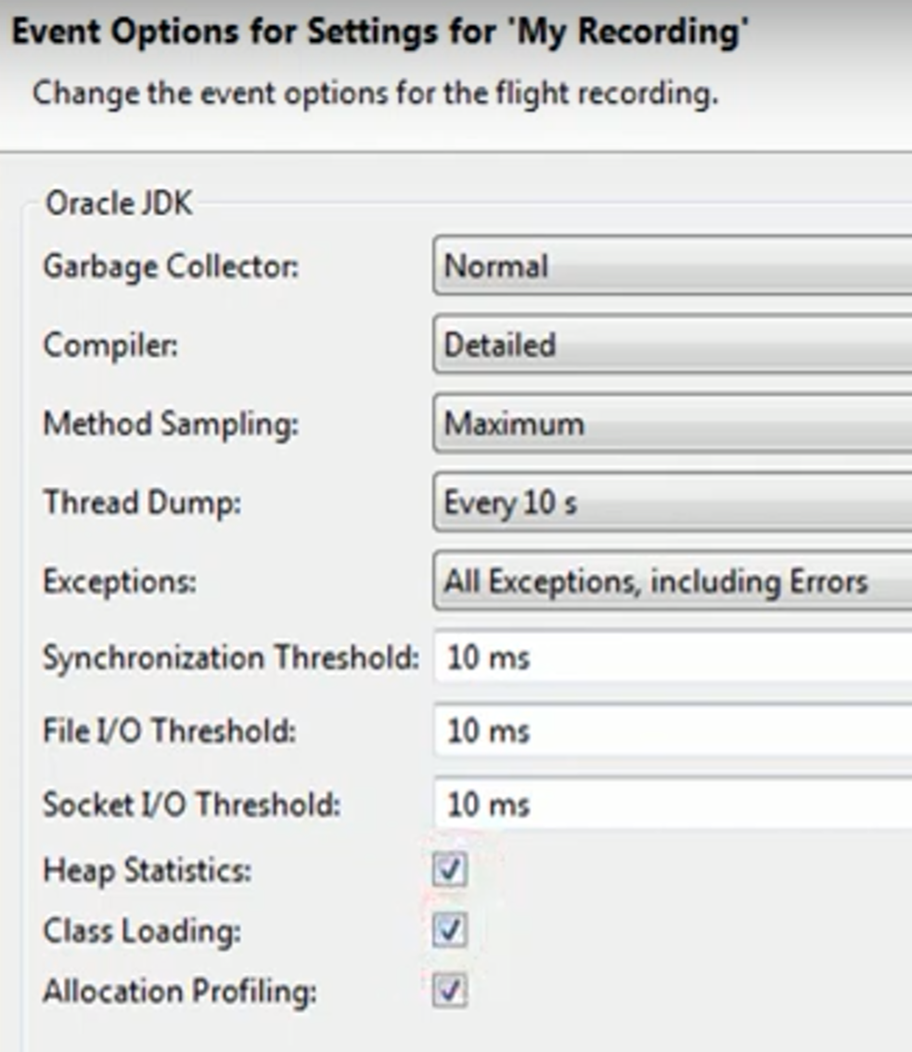Expand the Compiler dropdown set to Detailed
Screen dimensions: 912x1052
[672, 345]
